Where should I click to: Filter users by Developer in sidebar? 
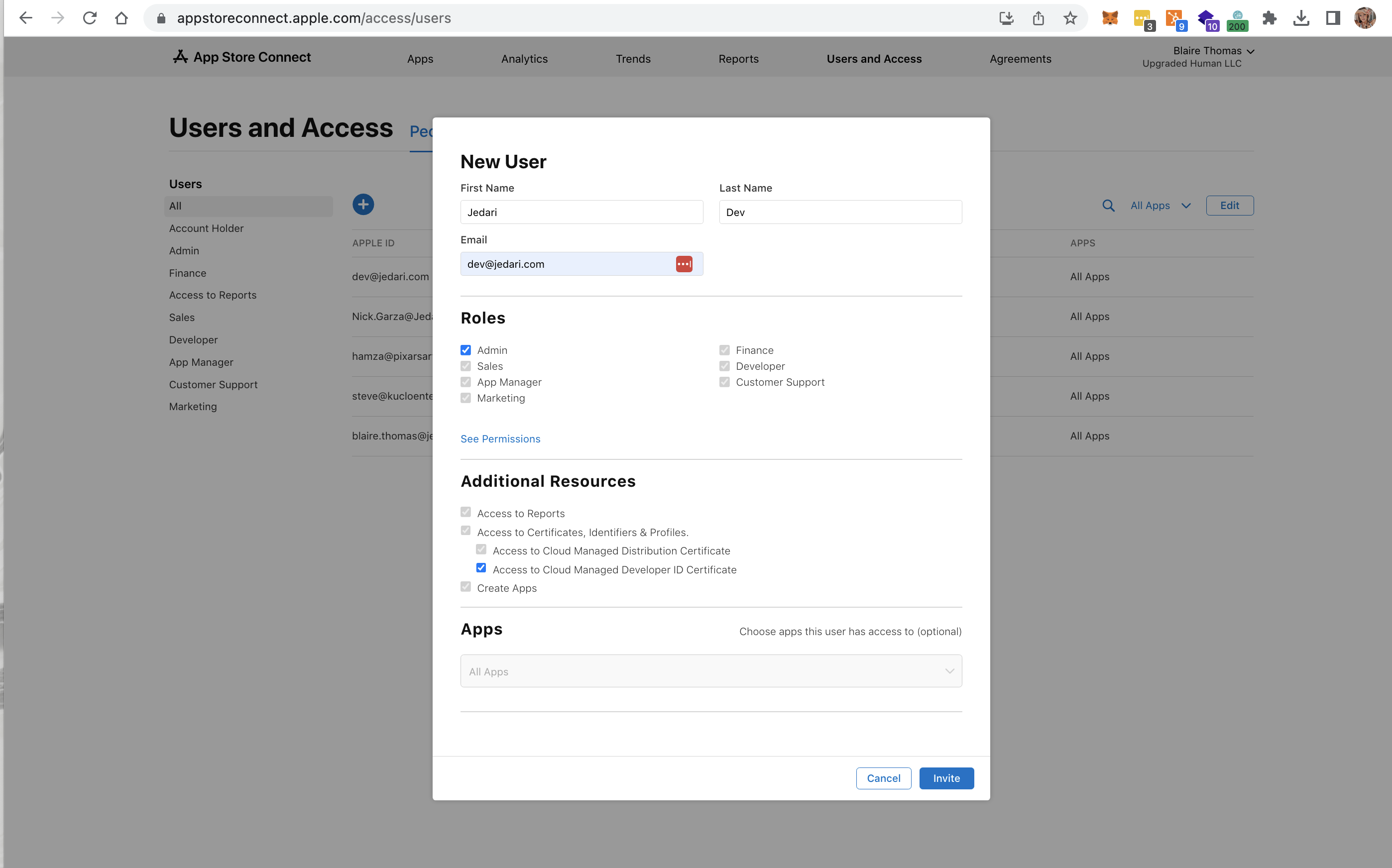[x=193, y=340]
